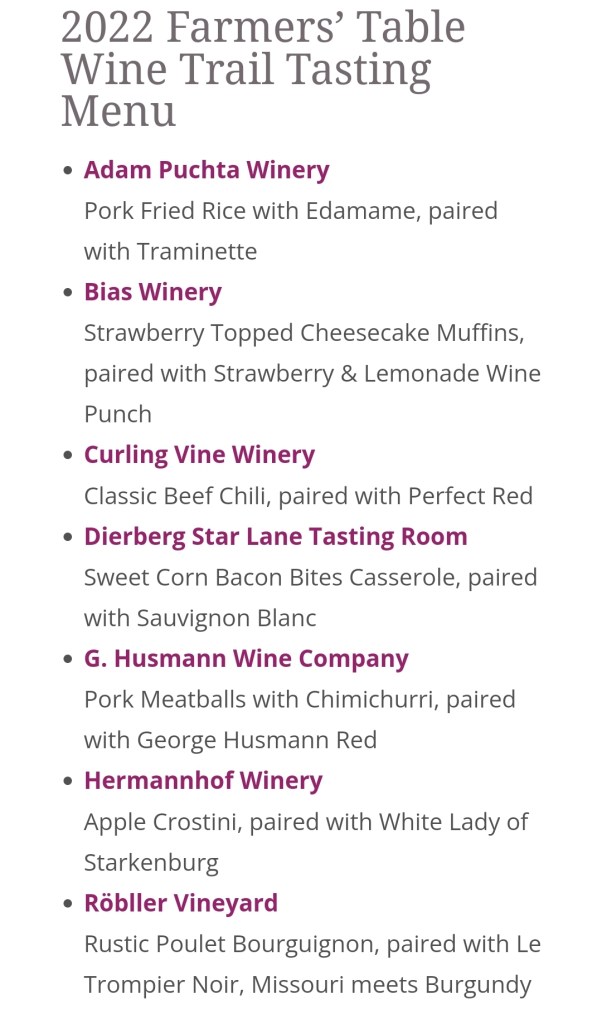This screenshot has height=1024, width=602.
Task: Follow the G. Husmann Wine Company link
Action: point(246,659)
